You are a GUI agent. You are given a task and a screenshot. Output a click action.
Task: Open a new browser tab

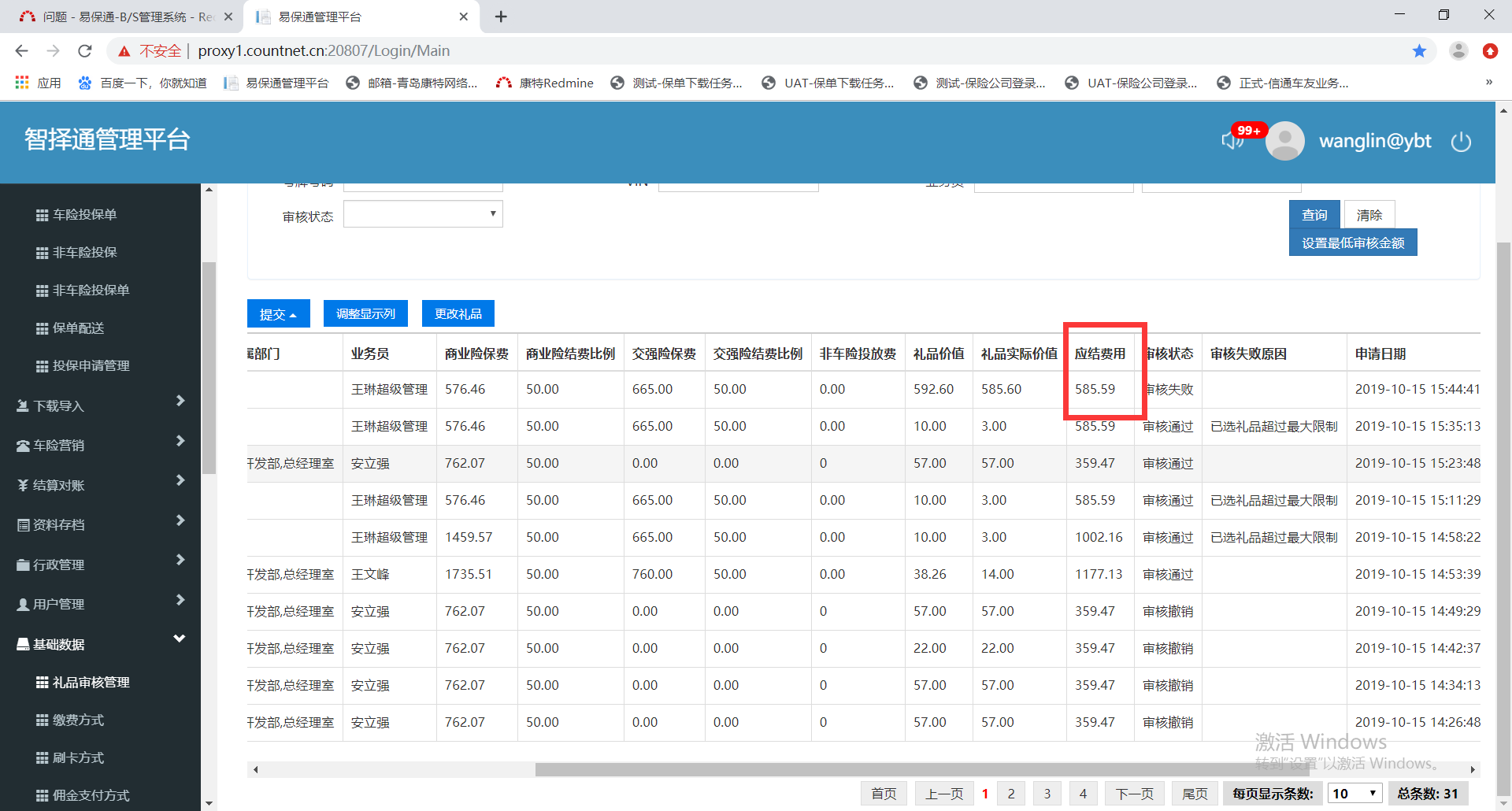[501, 17]
